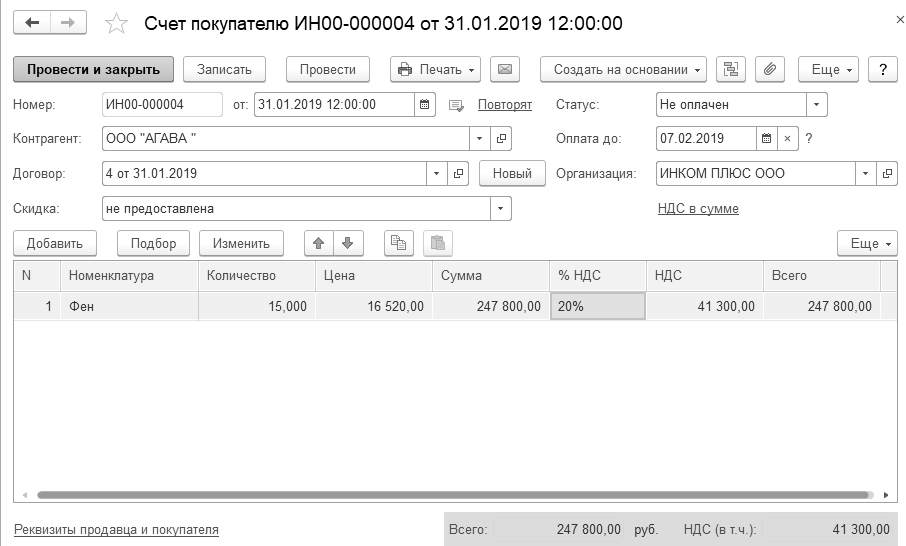Screen dimensions: 906x546
Task: Open НДС в сумме link
Action: pyautogui.click(x=698, y=209)
